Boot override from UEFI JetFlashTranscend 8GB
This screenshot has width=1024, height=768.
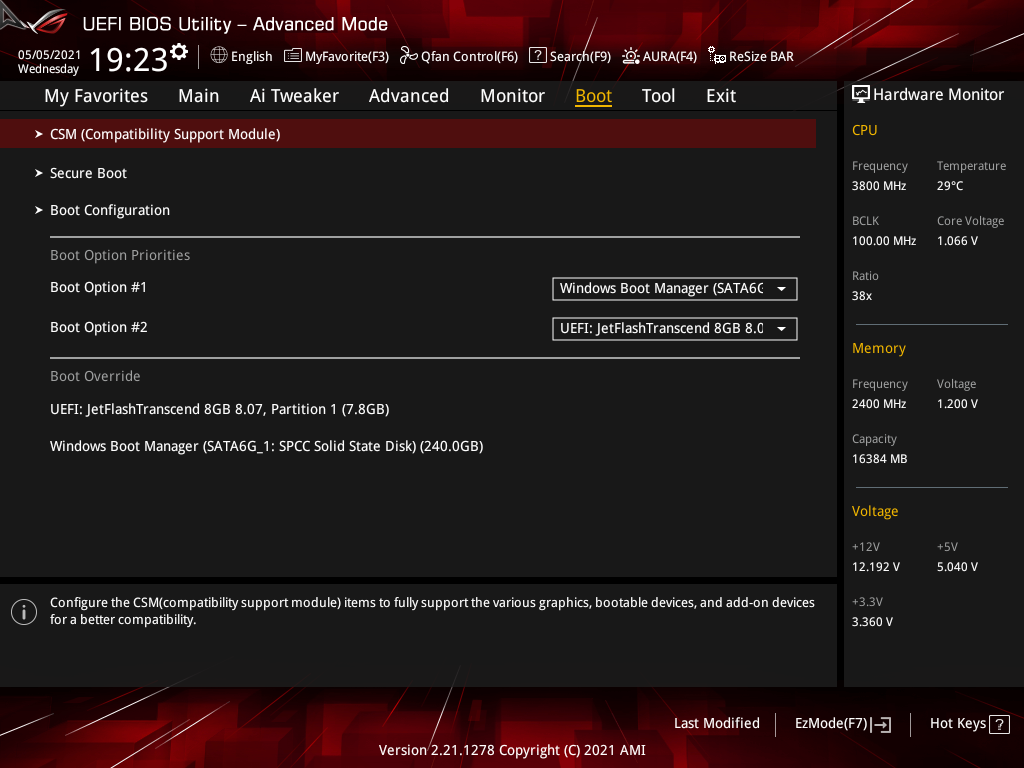[x=219, y=409]
